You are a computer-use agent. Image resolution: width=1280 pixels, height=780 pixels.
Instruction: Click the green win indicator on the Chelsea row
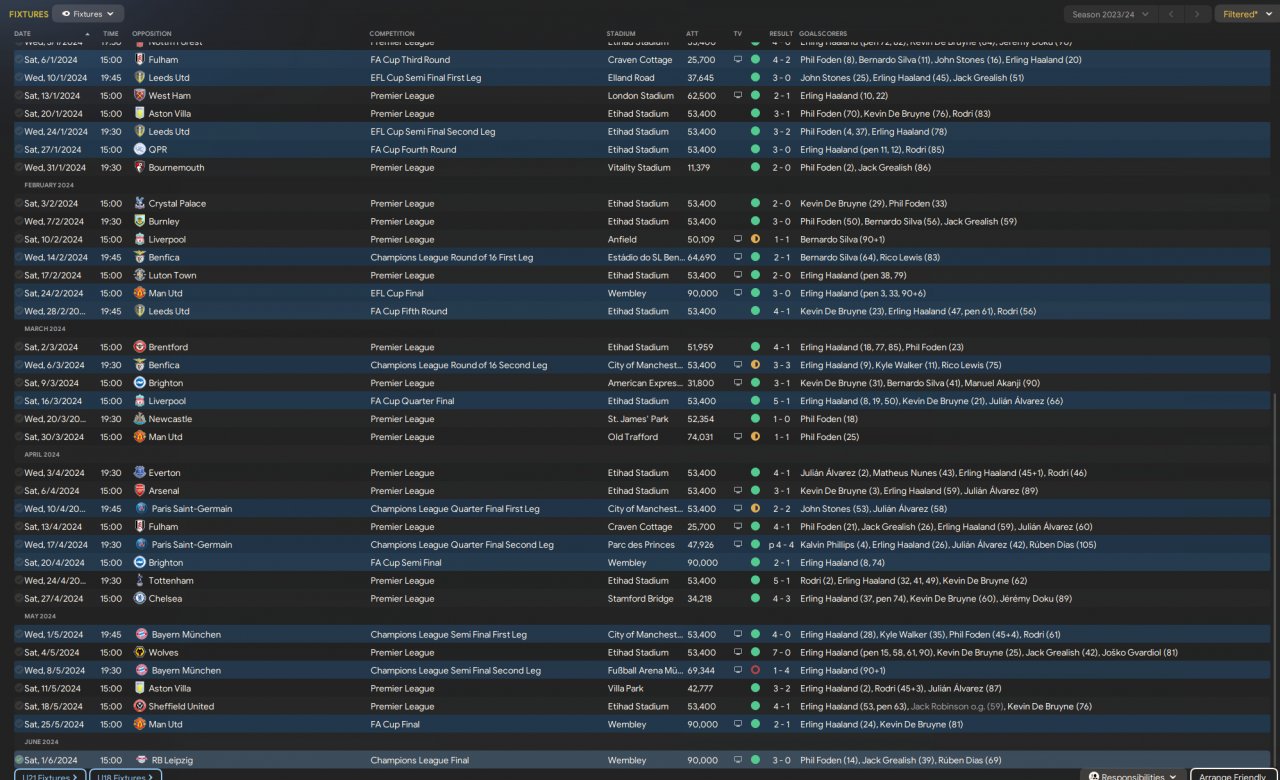tap(755, 599)
